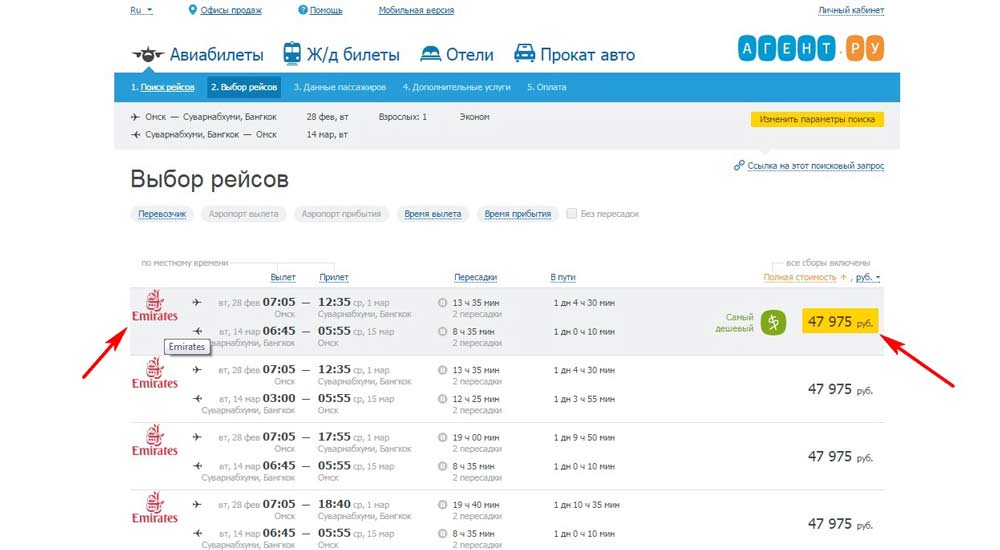Click the Emirates logo in the second result
1000x550 pixels.
click(154, 373)
